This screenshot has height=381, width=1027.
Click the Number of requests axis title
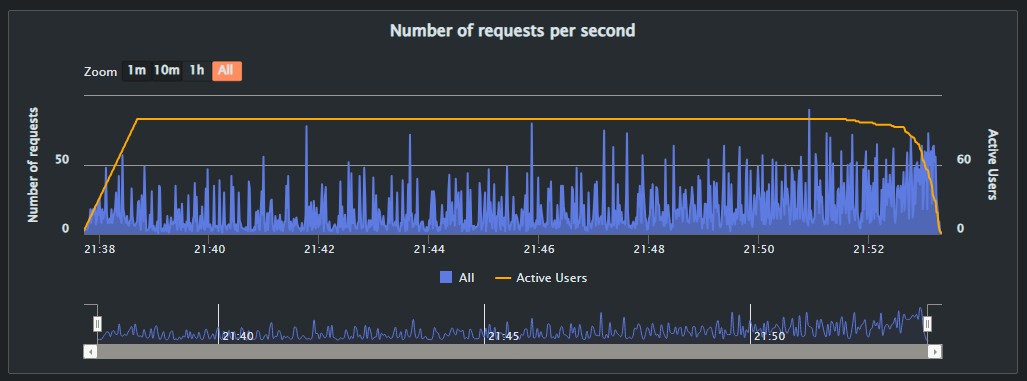click(x=33, y=165)
